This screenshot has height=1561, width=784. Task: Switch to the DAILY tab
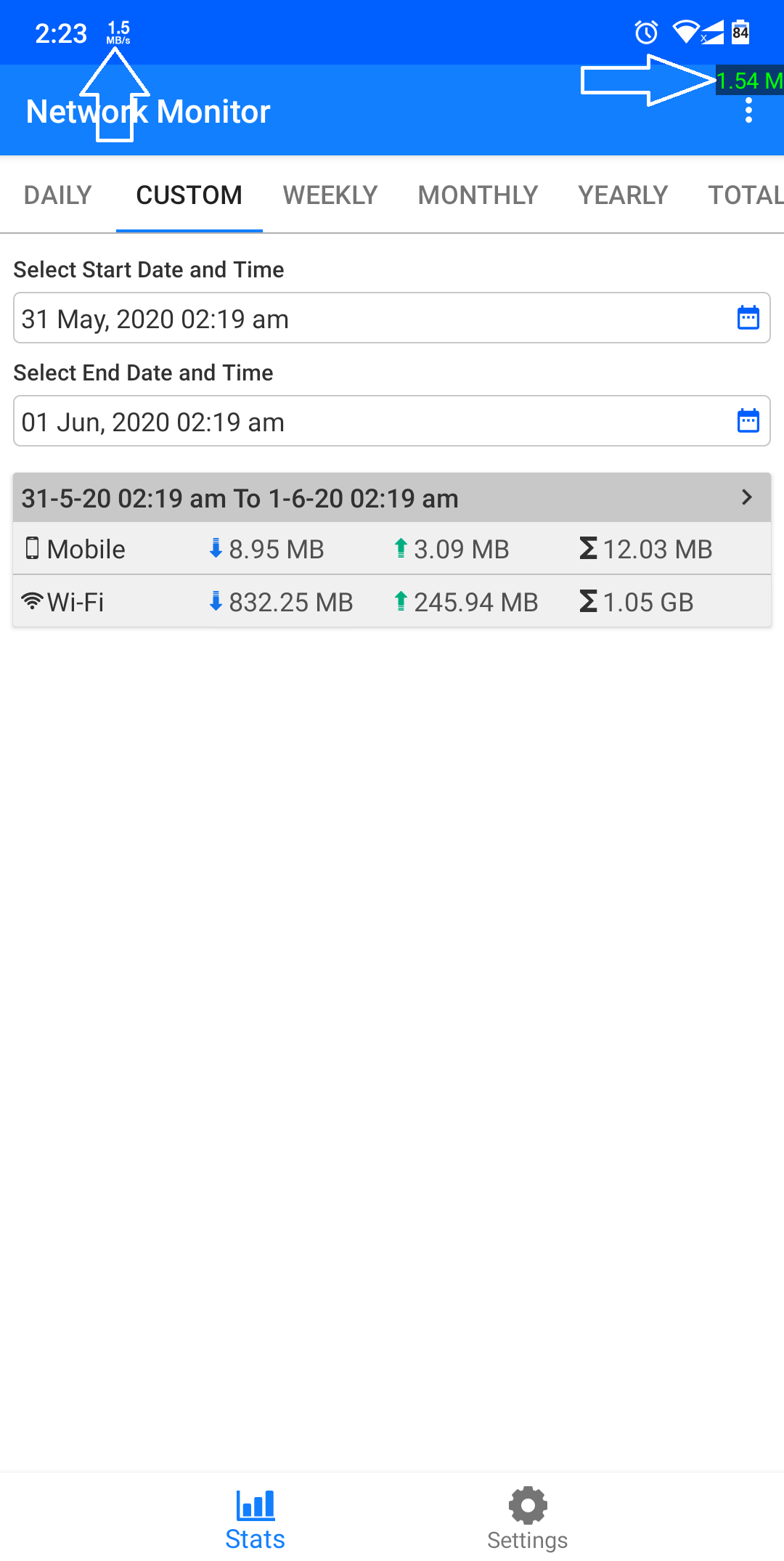[58, 195]
